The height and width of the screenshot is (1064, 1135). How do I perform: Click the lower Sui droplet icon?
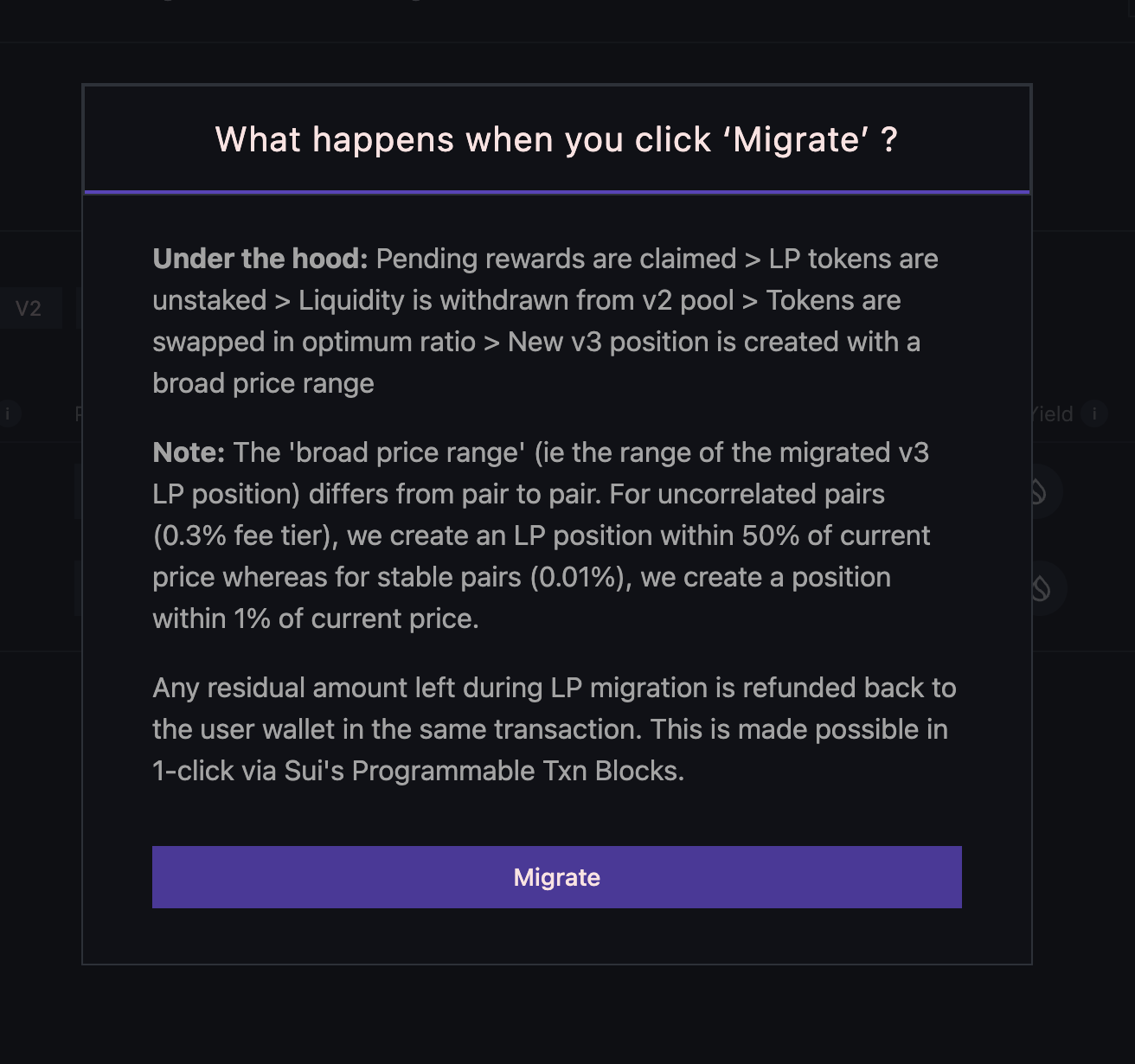(x=1040, y=588)
